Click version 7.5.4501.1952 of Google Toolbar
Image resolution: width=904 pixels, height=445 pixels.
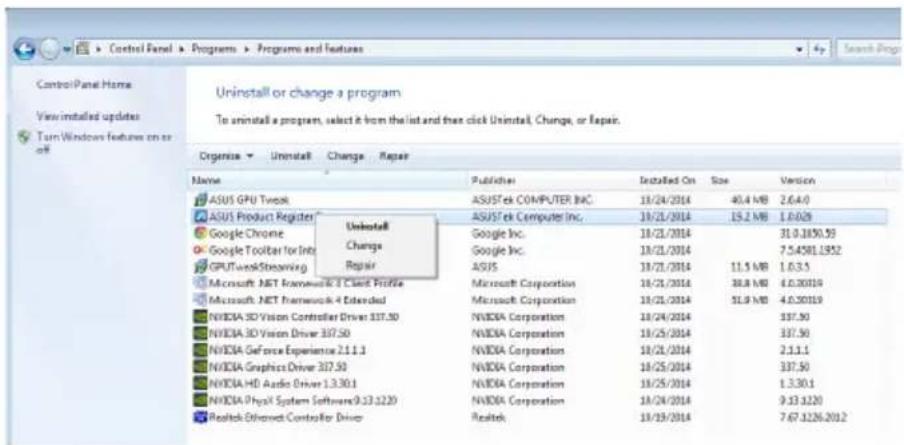tap(812, 250)
